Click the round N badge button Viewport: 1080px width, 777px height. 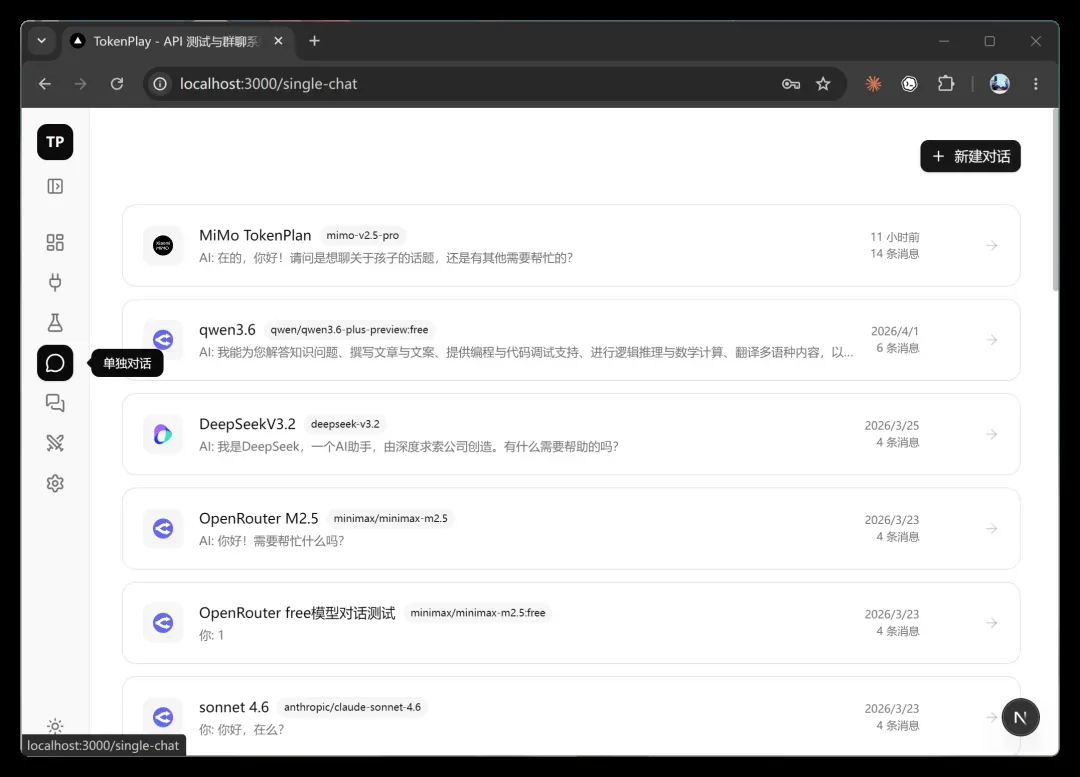tap(1020, 718)
